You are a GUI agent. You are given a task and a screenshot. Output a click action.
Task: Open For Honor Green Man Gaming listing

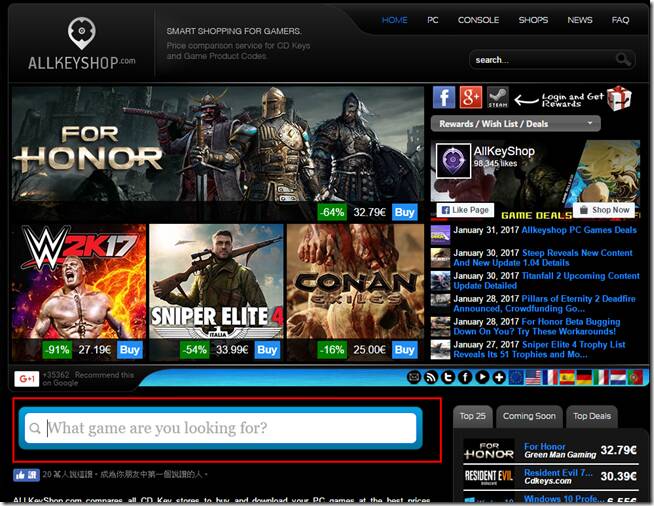tap(560, 451)
